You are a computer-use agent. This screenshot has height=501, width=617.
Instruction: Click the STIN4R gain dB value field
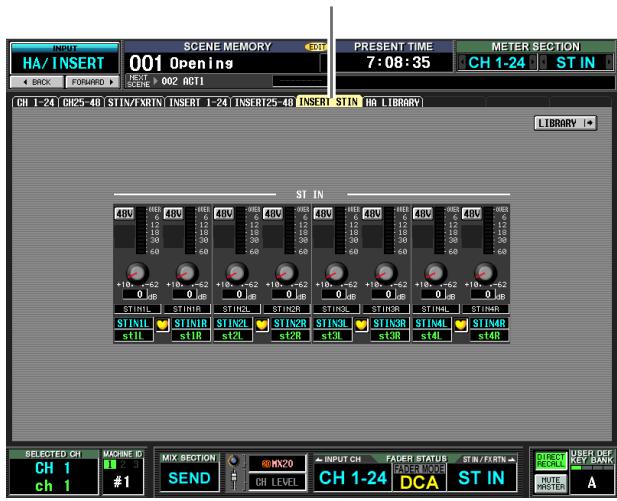click(x=483, y=294)
